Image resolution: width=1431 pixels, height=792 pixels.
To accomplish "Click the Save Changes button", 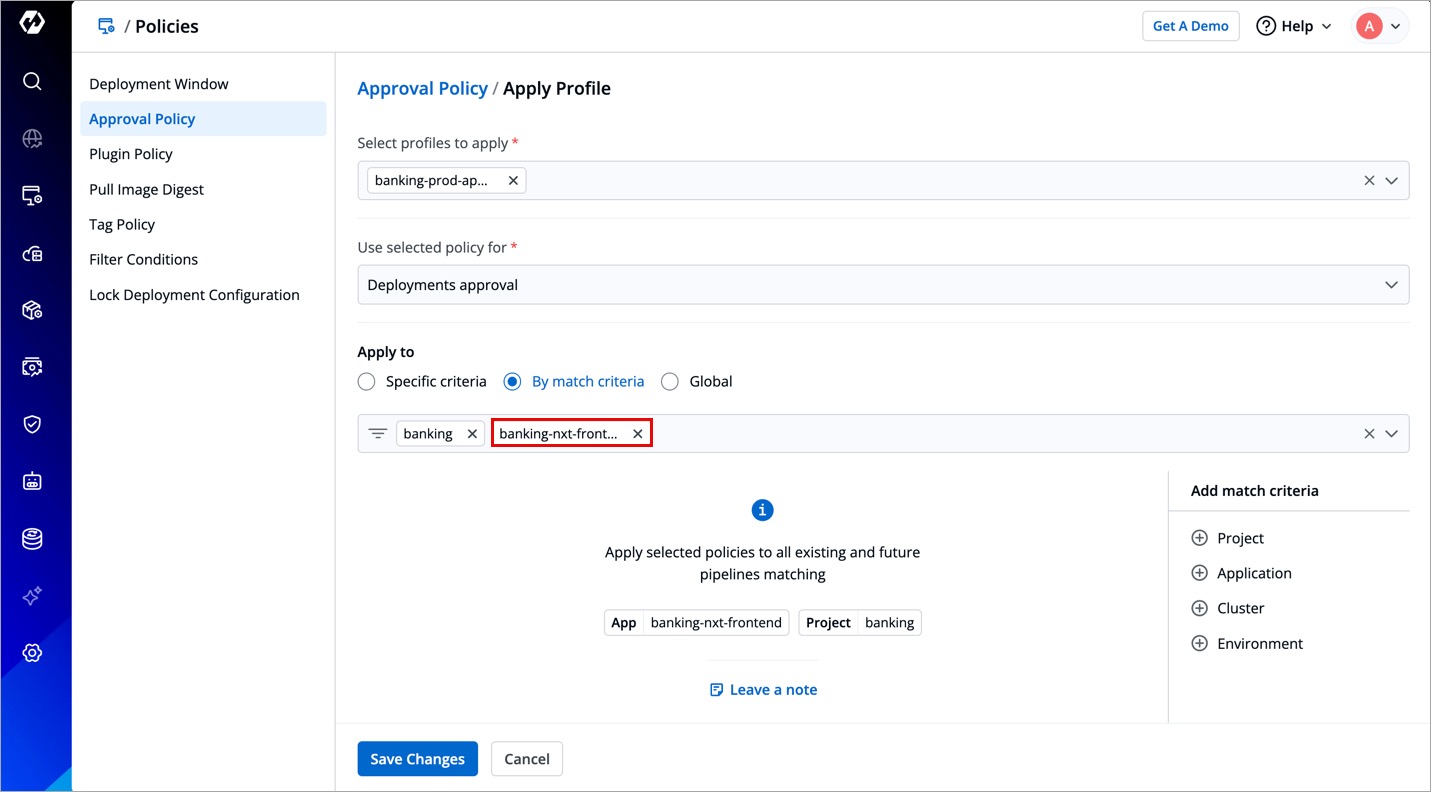I will point(417,759).
